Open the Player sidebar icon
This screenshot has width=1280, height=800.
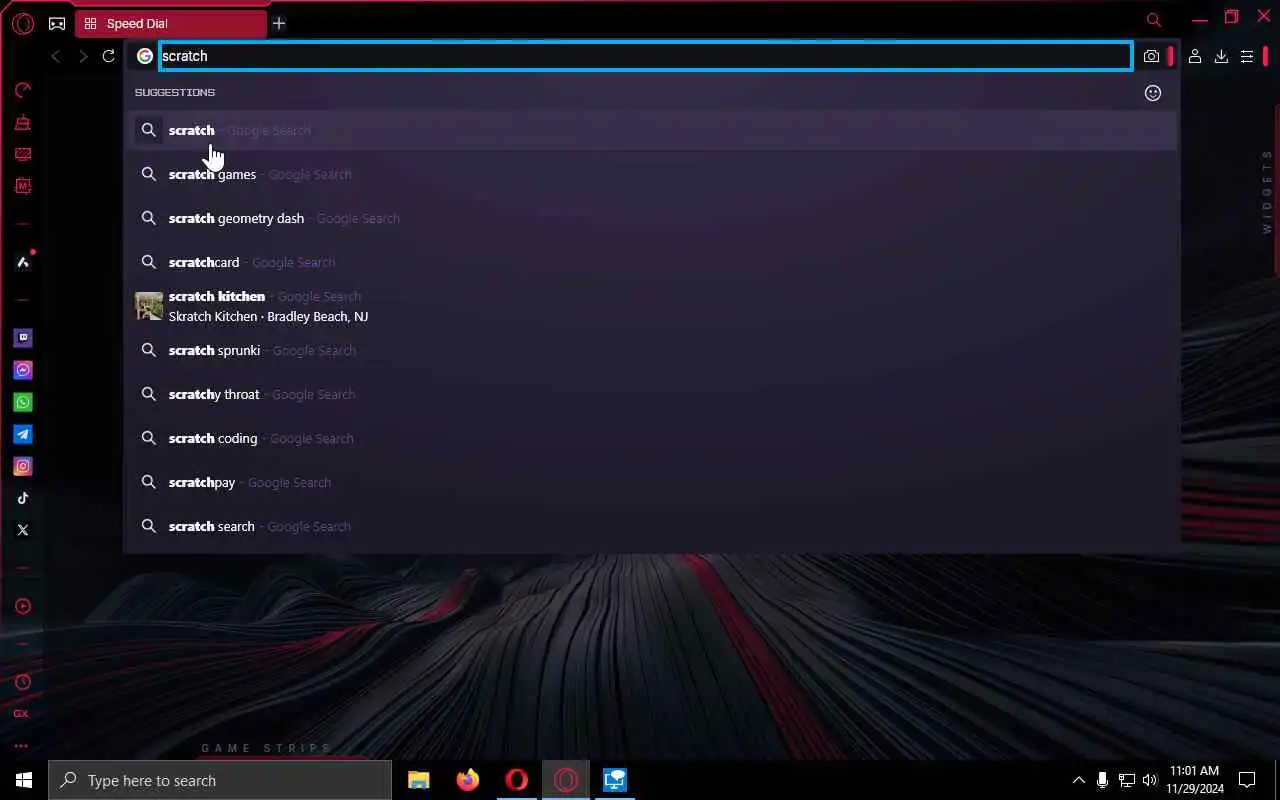22,606
